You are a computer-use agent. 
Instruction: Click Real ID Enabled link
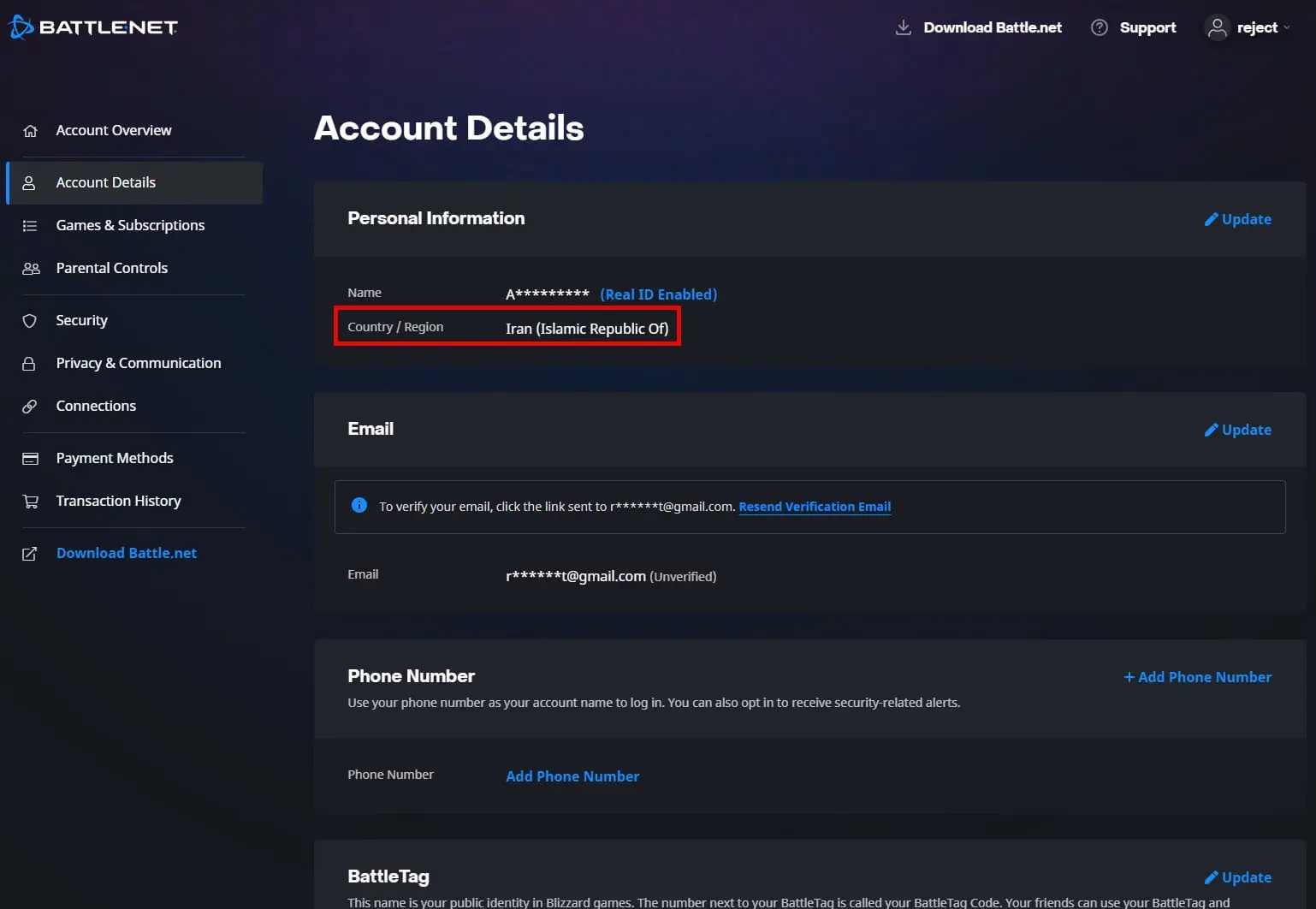(658, 294)
